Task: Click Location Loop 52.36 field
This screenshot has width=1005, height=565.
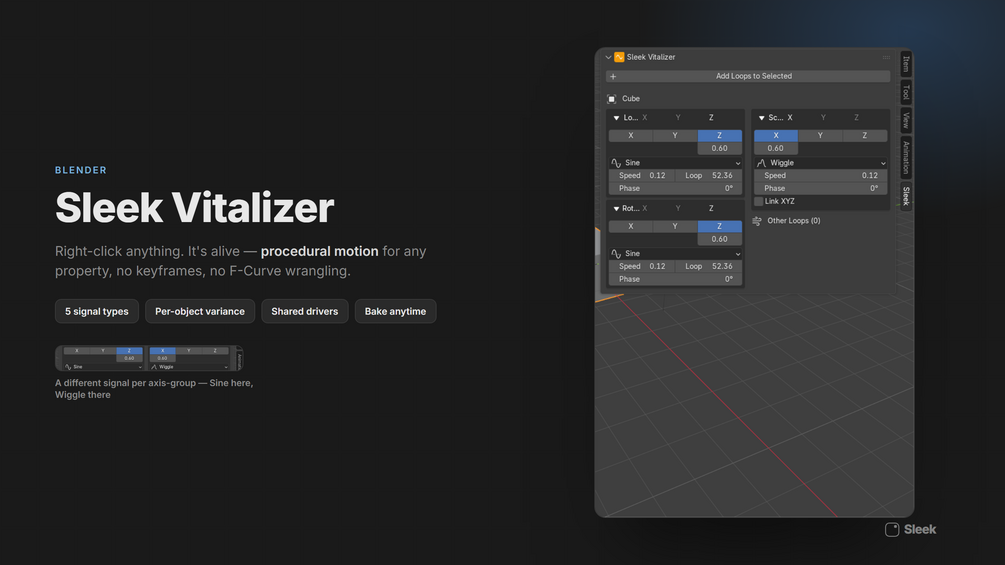Action: pos(709,176)
